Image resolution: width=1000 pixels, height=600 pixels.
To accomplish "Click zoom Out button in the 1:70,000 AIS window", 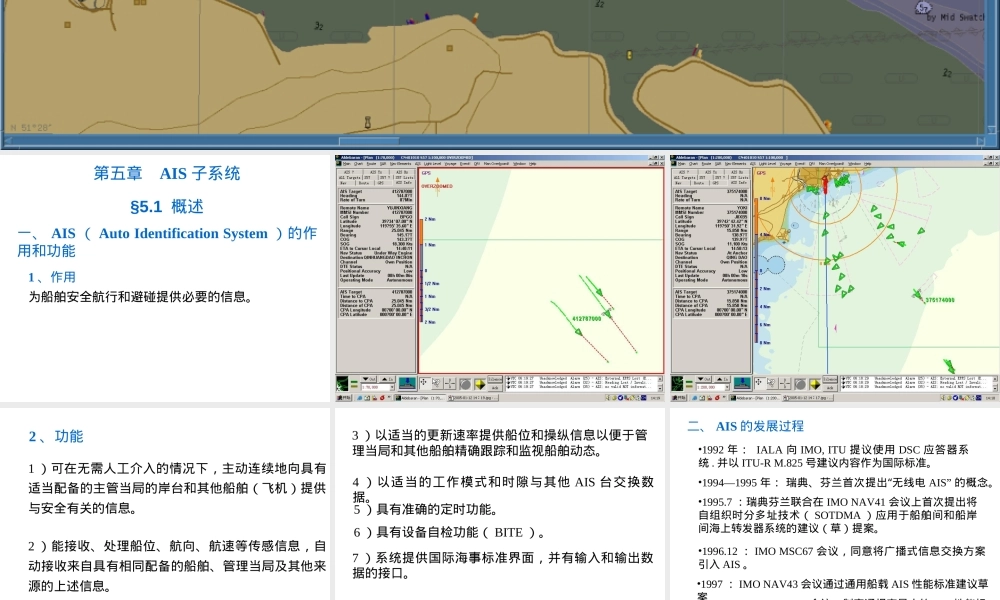I will (369, 379).
